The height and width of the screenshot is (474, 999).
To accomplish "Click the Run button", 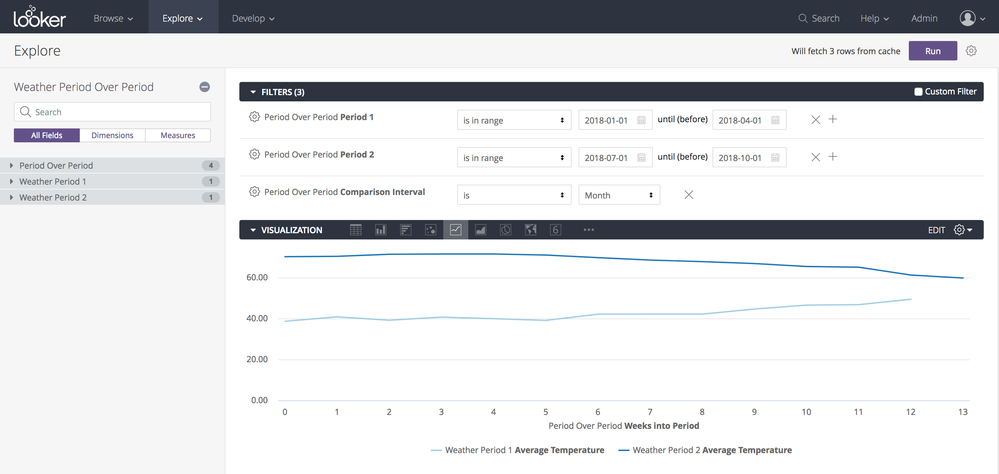I will (x=933, y=51).
